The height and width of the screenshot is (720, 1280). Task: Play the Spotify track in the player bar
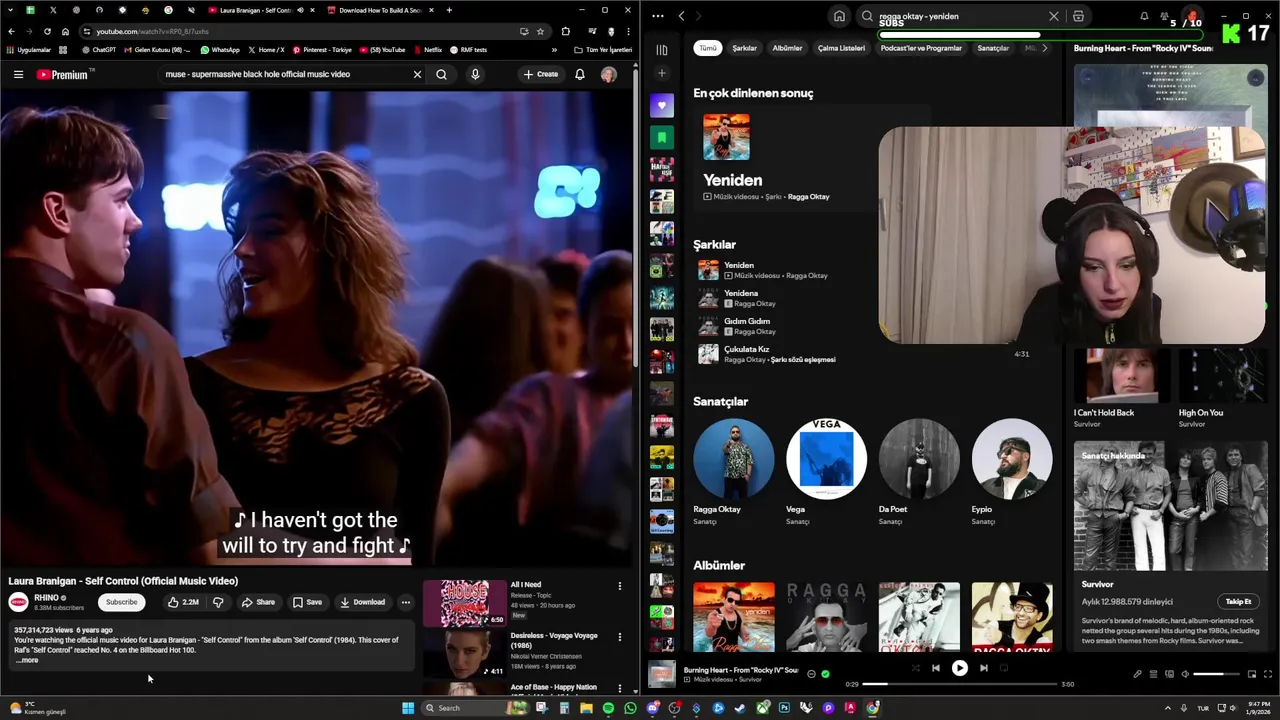(x=959, y=668)
